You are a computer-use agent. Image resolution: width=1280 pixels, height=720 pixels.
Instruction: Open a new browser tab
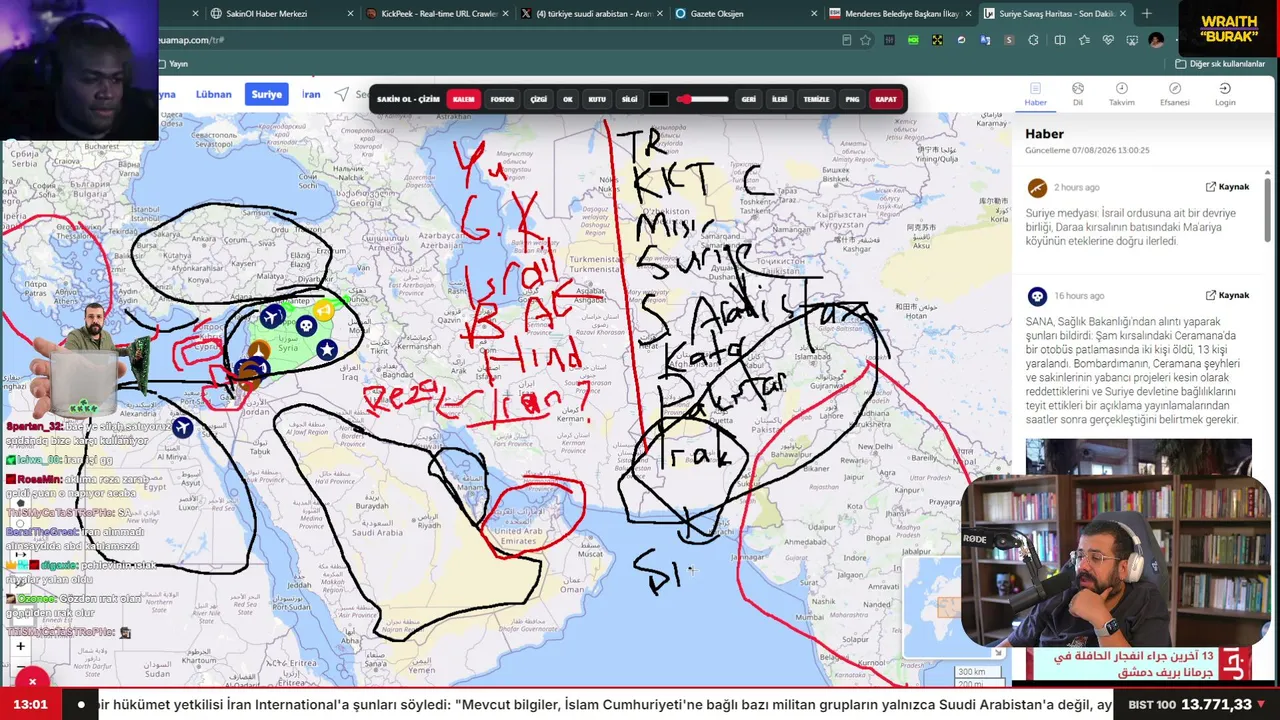pyautogui.click(x=1147, y=14)
